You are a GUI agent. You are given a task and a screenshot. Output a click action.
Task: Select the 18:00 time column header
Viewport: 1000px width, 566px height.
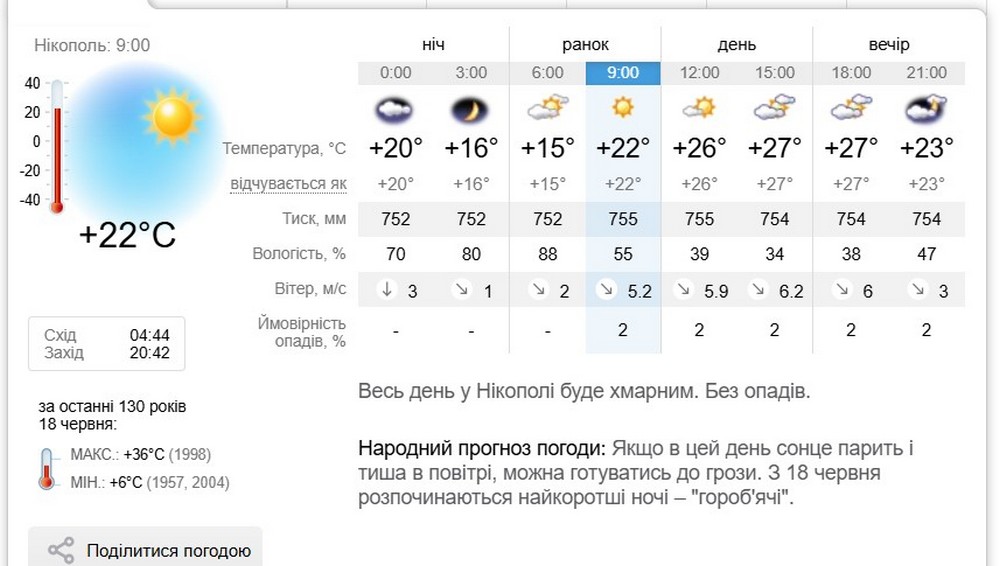coord(851,73)
